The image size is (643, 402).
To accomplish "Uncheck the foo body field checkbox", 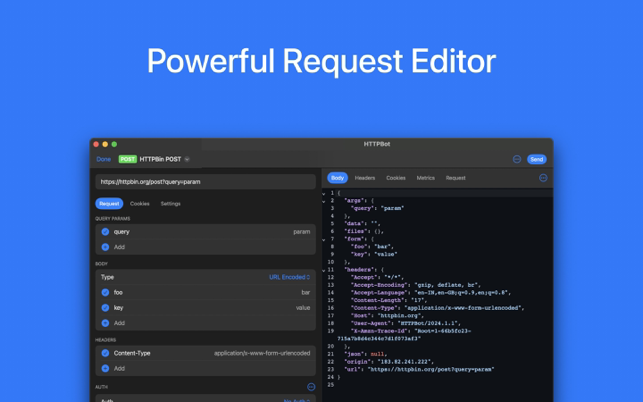I will click(x=105, y=292).
